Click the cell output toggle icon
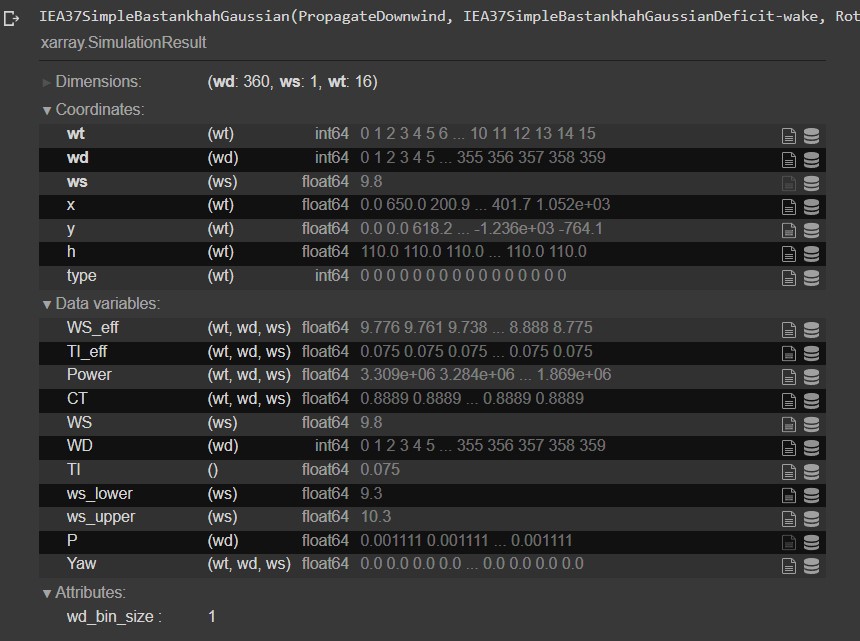Screen dimensions: 860x641 click(x=12, y=19)
